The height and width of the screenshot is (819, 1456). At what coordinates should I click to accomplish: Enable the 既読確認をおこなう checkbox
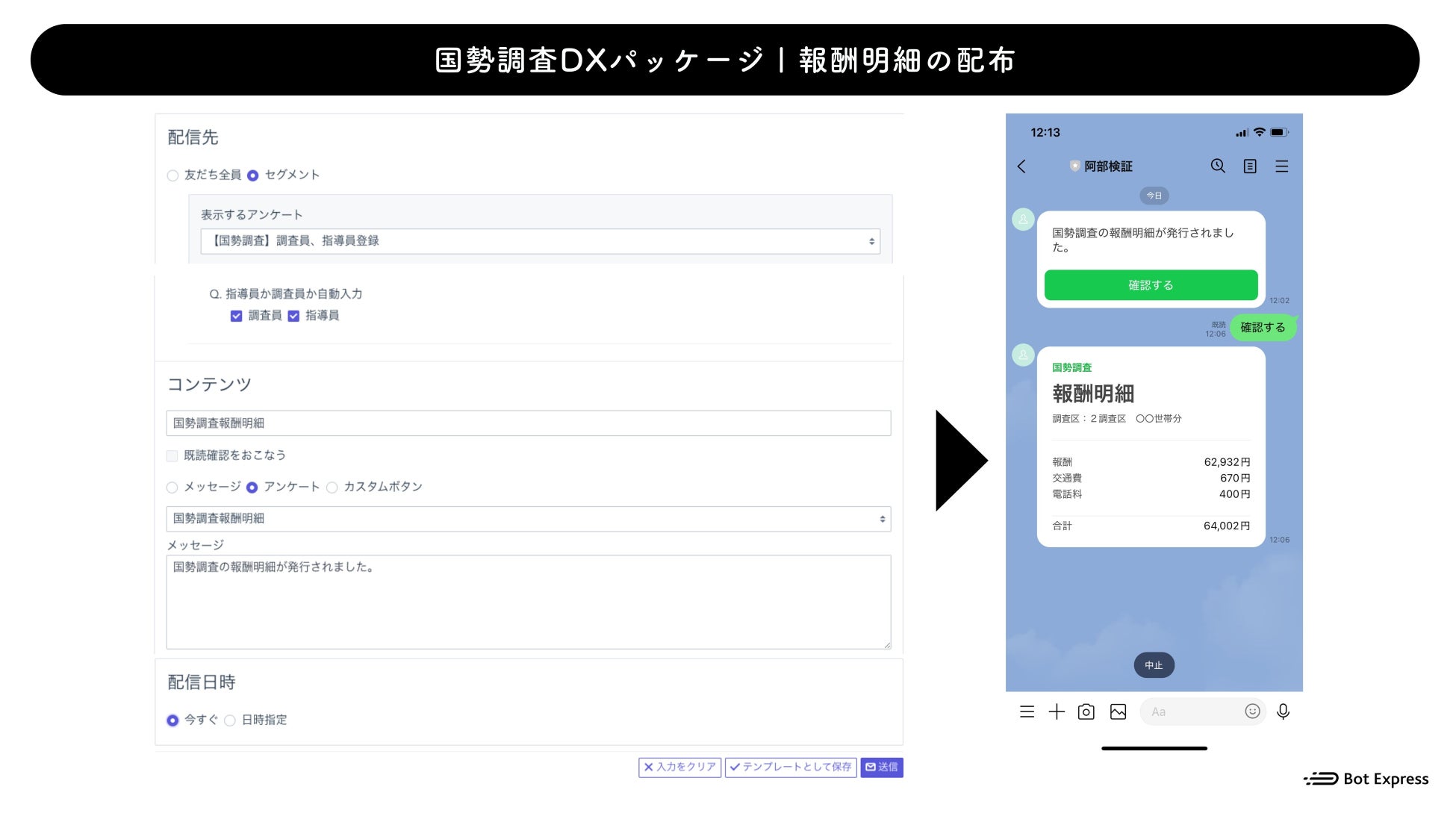[x=172, y=456]
